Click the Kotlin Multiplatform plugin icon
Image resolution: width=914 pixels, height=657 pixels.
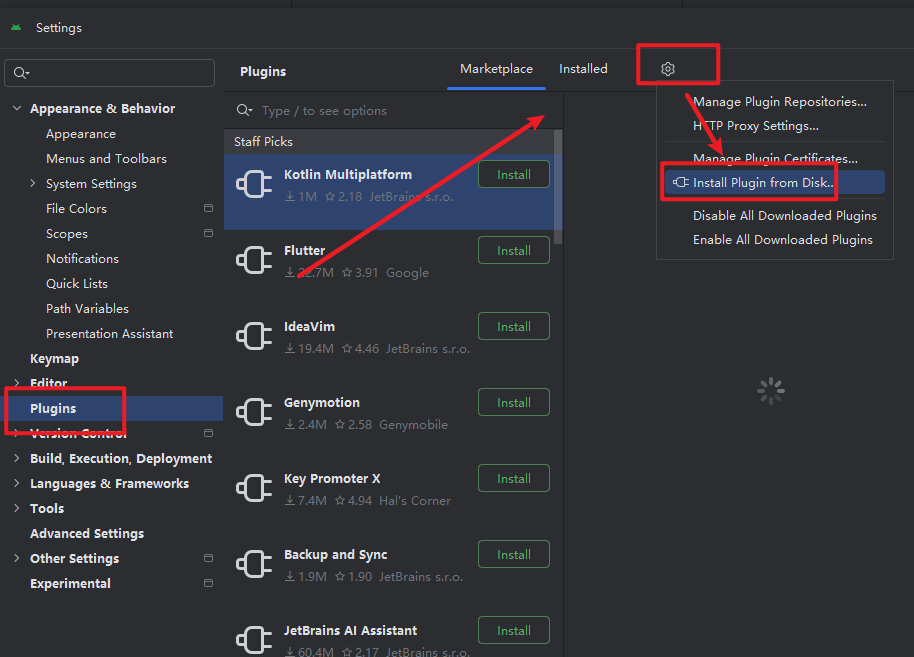[x=253, y=185]
